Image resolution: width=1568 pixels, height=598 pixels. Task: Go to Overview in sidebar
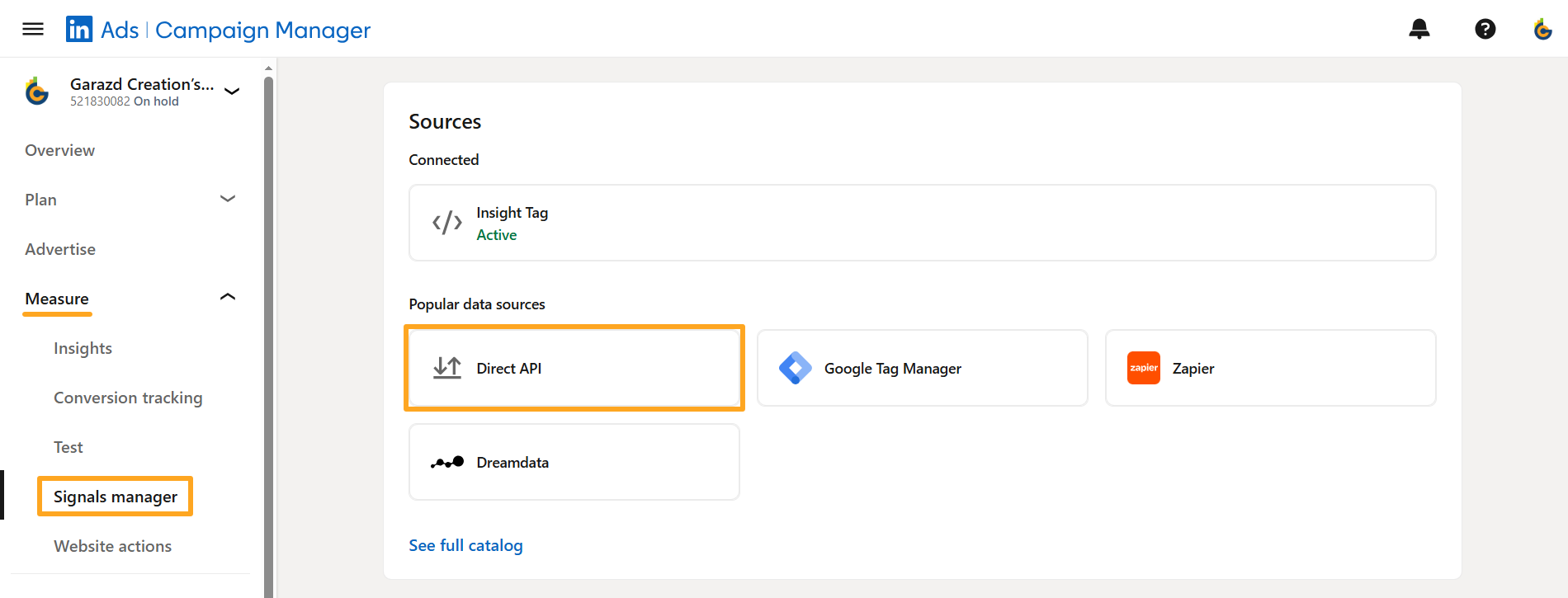click(x=59, y=150)
